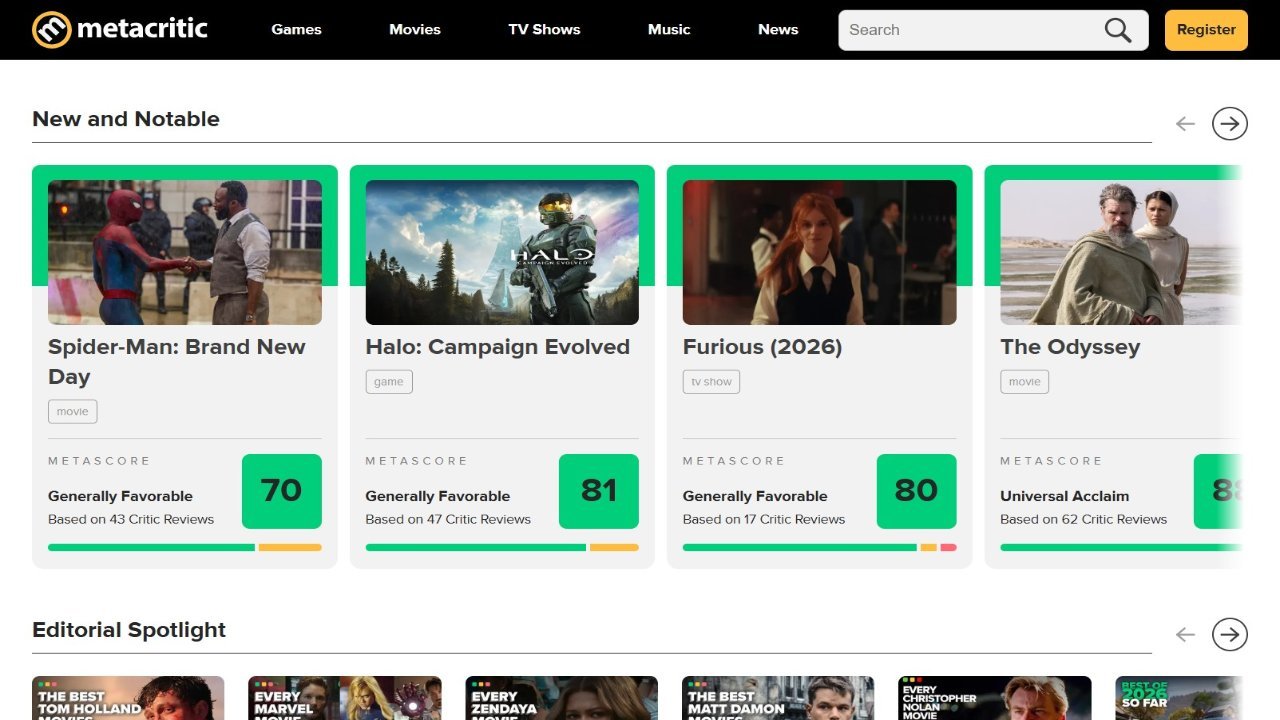Open the Movies menu
The image size is (1280, 720).
pos(415,29)
